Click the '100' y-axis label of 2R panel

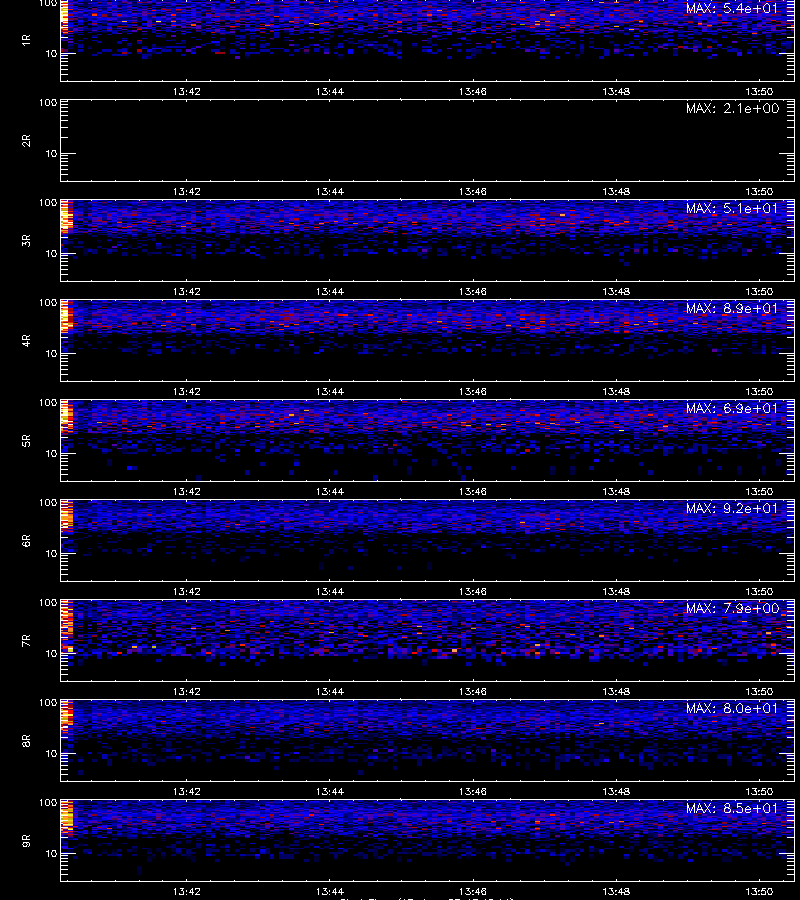[x=48, y=103]
